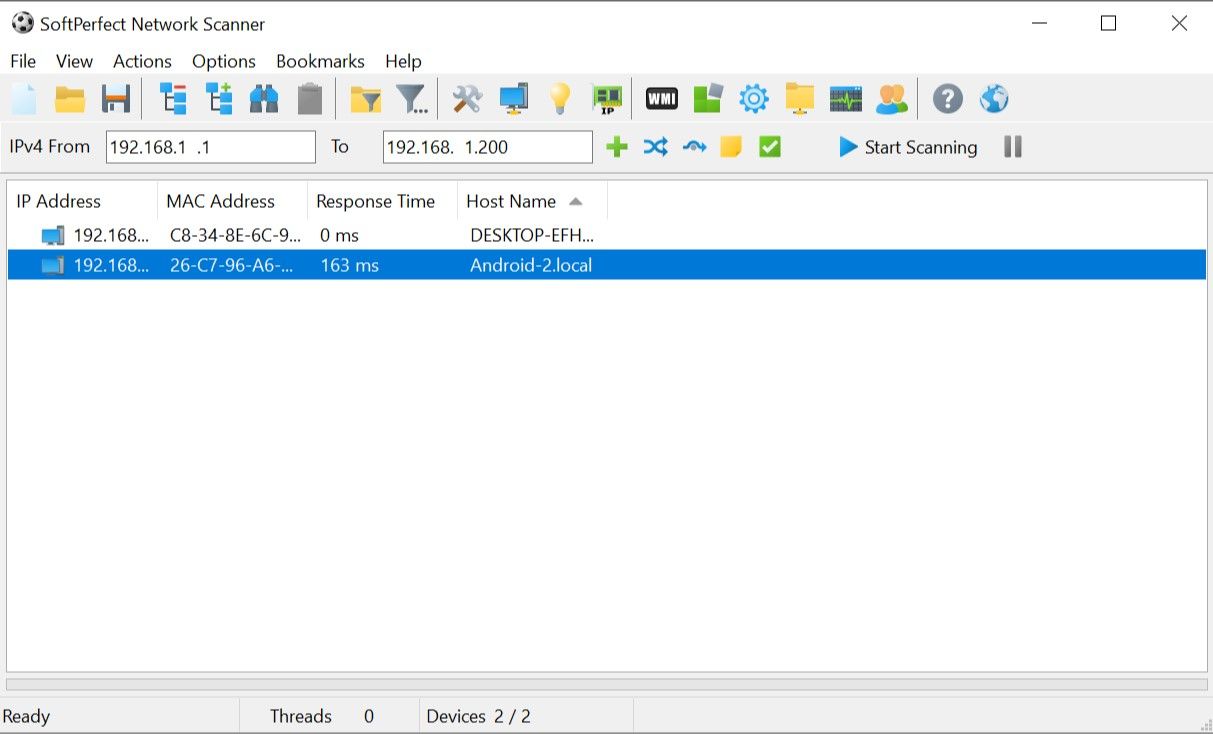Click the yellow sticky note icon

click(x=731, y=146)
